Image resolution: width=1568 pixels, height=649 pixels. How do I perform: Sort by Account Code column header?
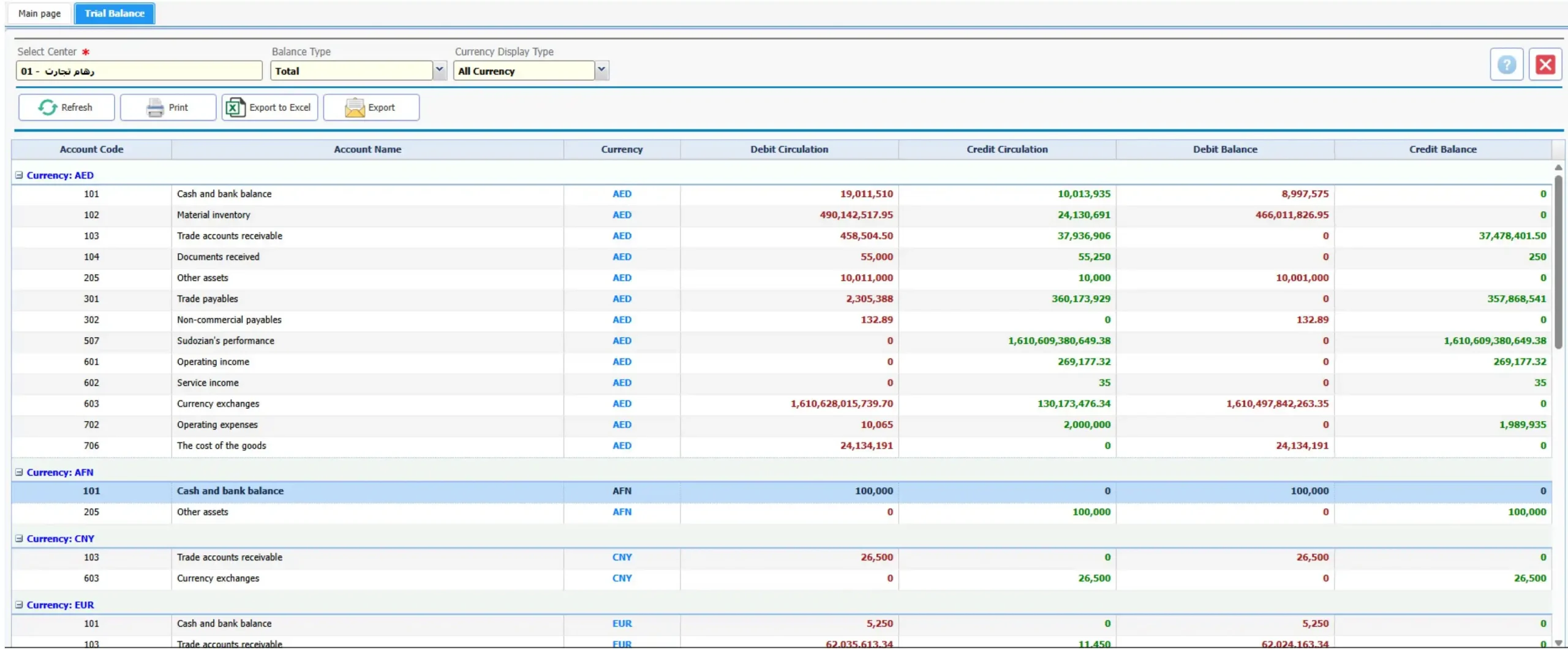pyautogui.click(x=91, y=150)
